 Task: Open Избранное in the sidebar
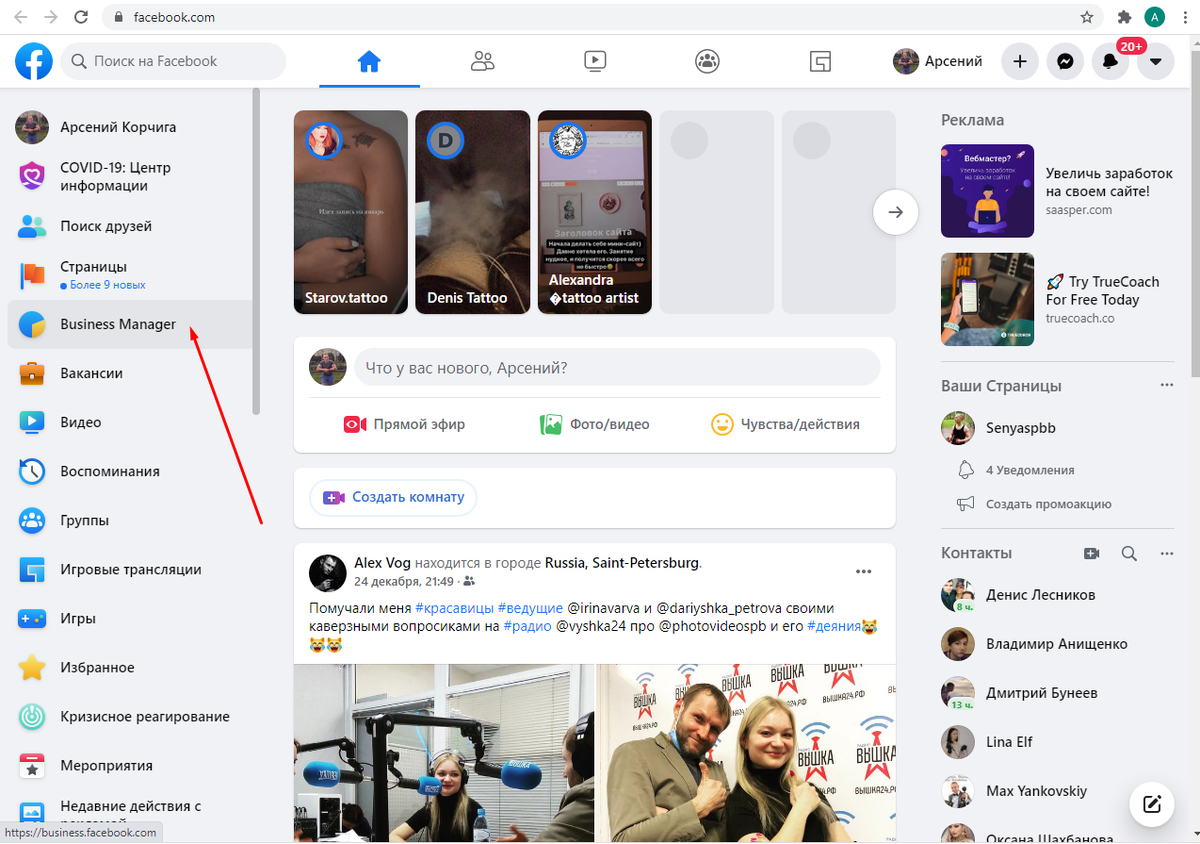pos(128,667)
